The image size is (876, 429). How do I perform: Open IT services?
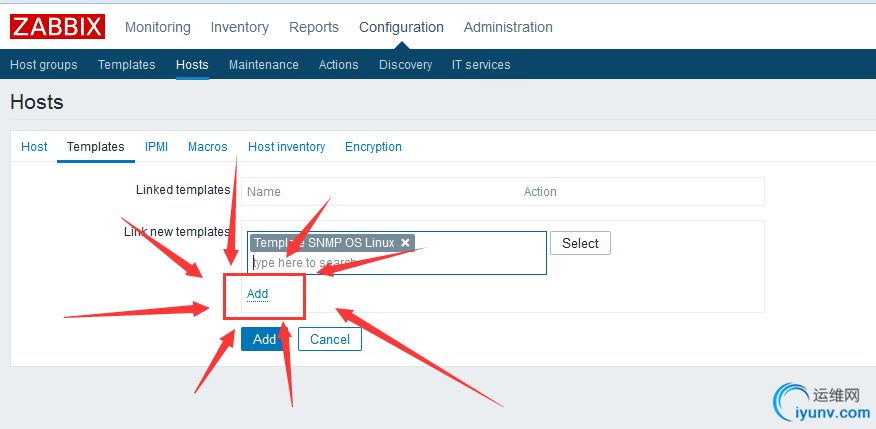tap(481, 65)
